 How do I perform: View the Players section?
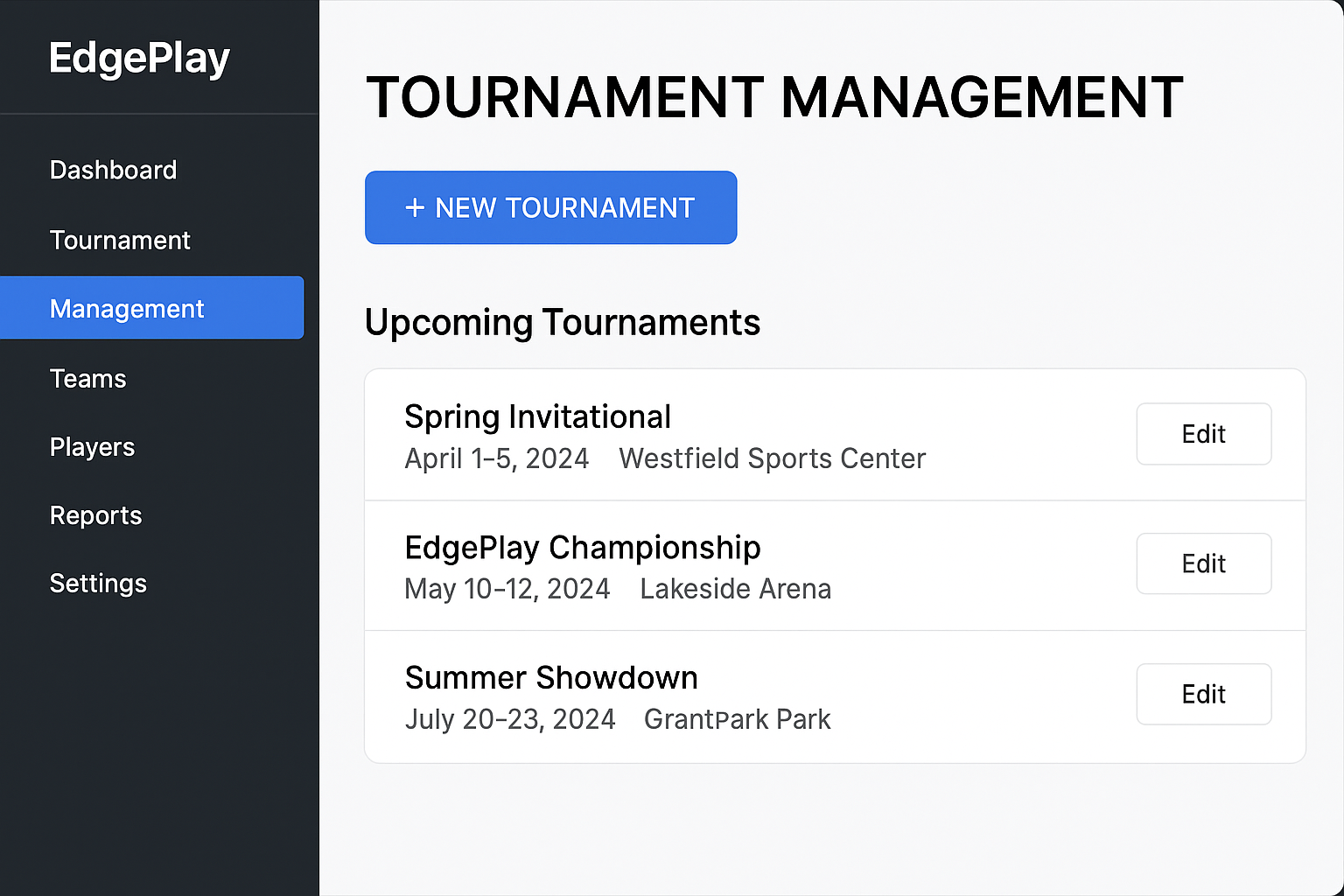pyautogui.click(x=92, y=446)
